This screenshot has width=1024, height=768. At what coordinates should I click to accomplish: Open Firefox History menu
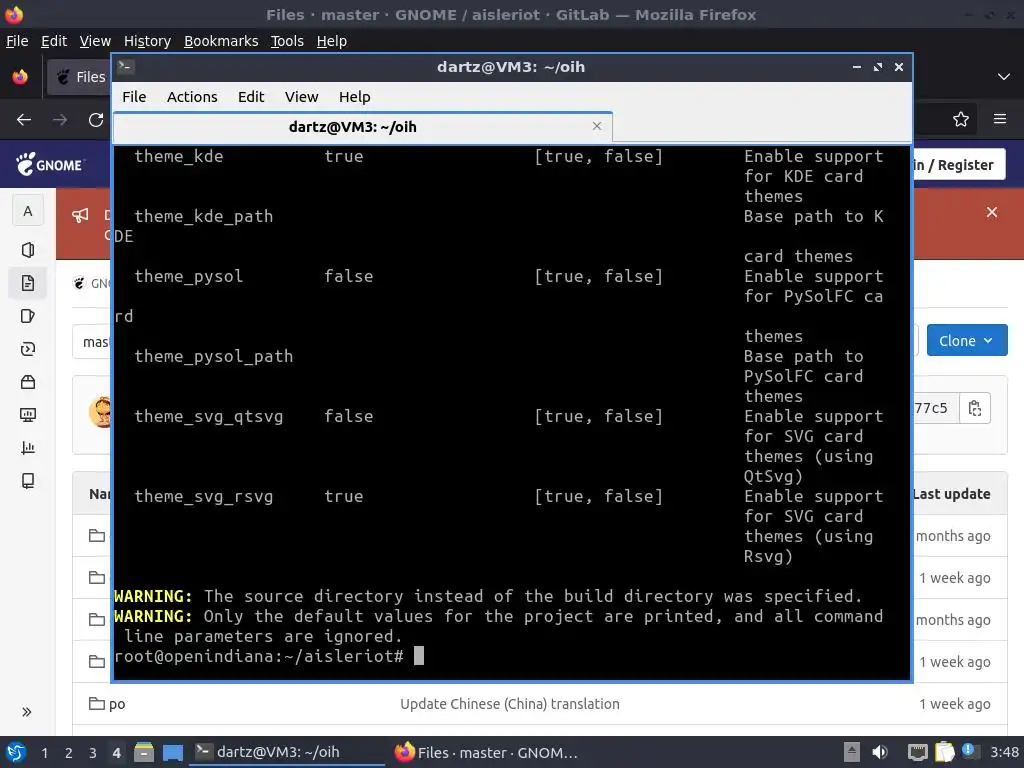pos(147,41)
